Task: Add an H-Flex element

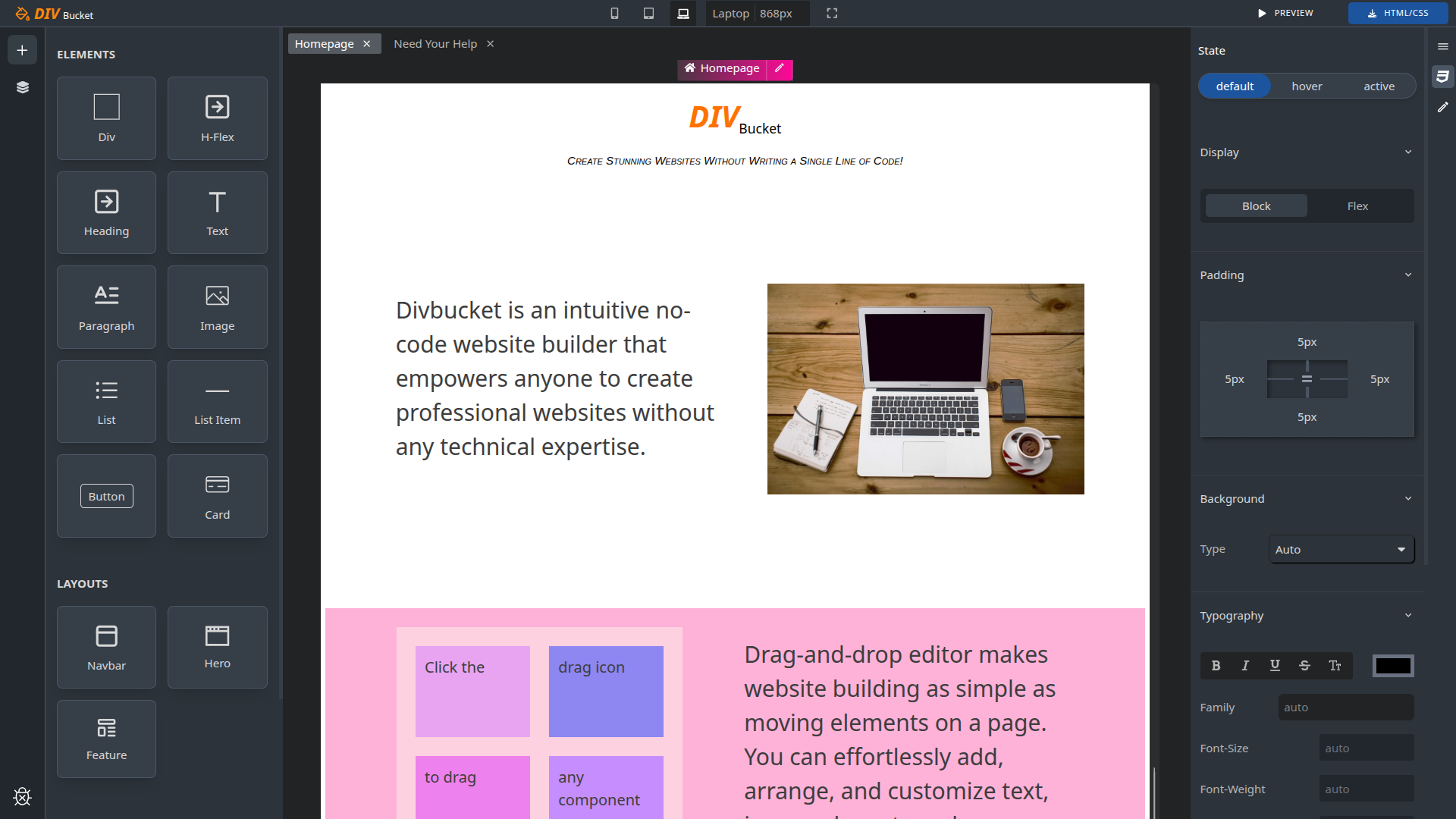Action: 218,118
